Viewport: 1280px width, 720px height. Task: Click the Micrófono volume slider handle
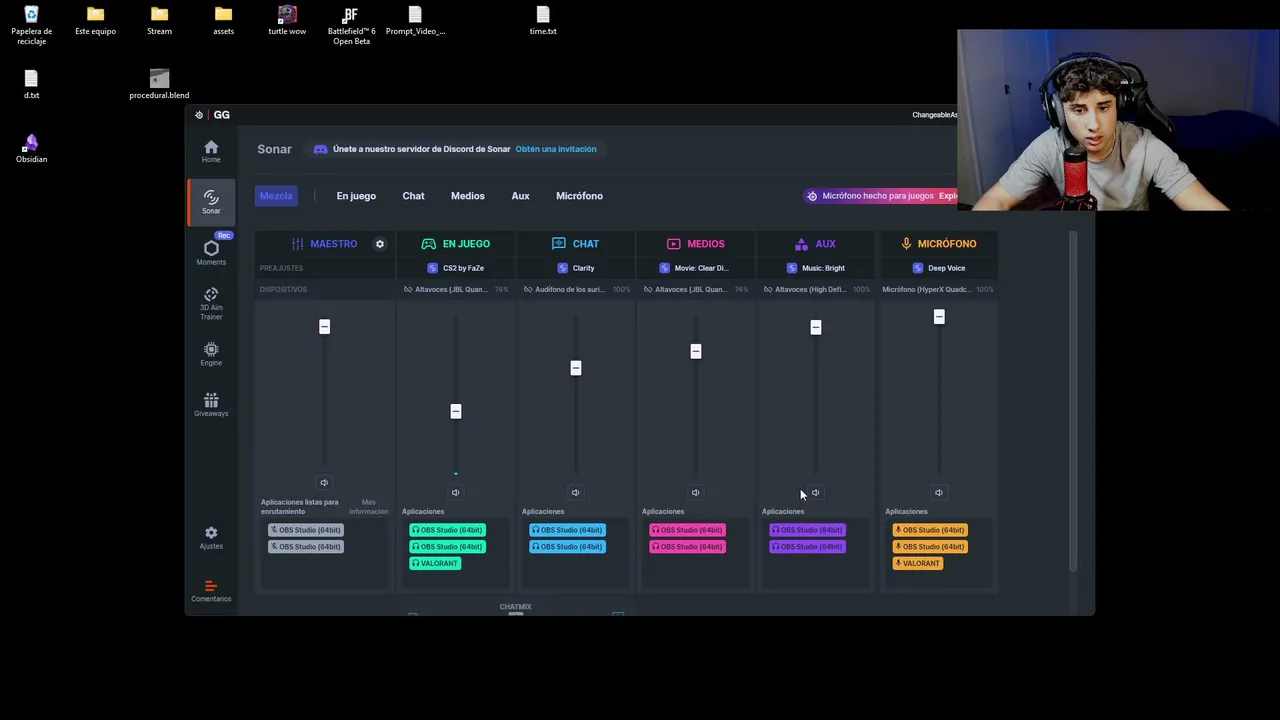[x=938, y=317]
